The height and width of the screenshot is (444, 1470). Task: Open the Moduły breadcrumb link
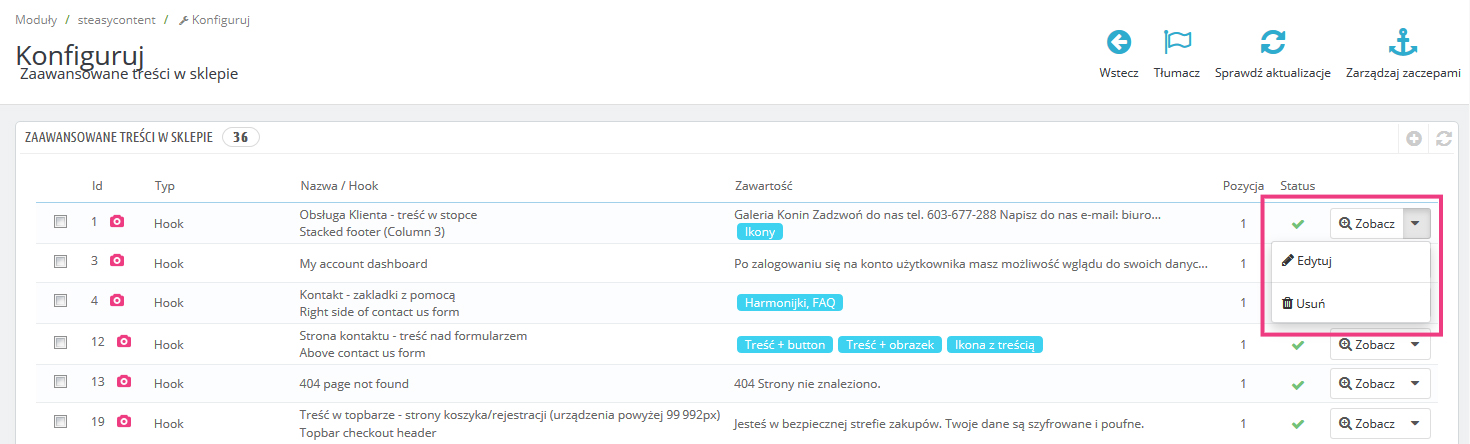(x=36, y=20)
